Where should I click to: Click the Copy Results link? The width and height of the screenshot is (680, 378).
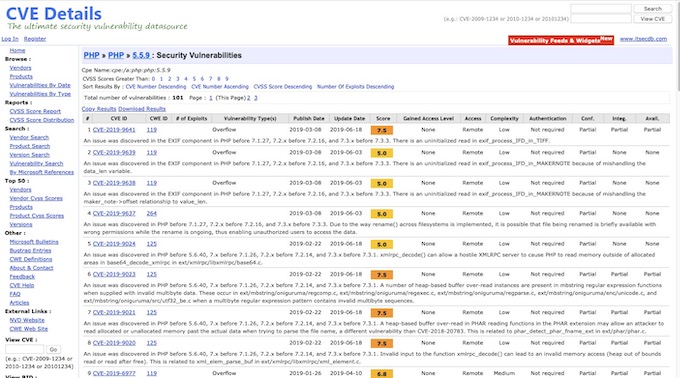coord(99,109)
